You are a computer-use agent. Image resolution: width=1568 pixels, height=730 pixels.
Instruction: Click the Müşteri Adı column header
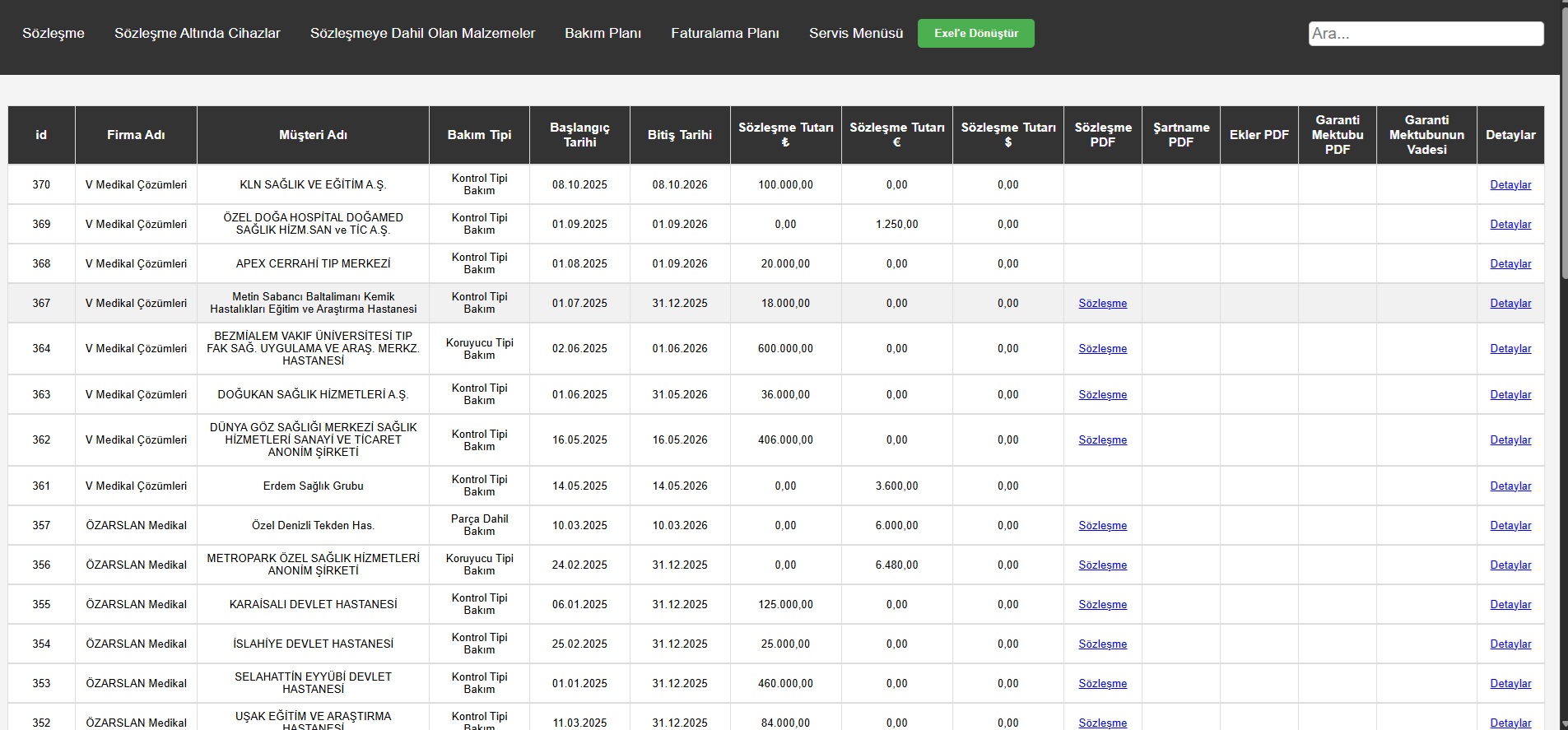coord(313,135)
